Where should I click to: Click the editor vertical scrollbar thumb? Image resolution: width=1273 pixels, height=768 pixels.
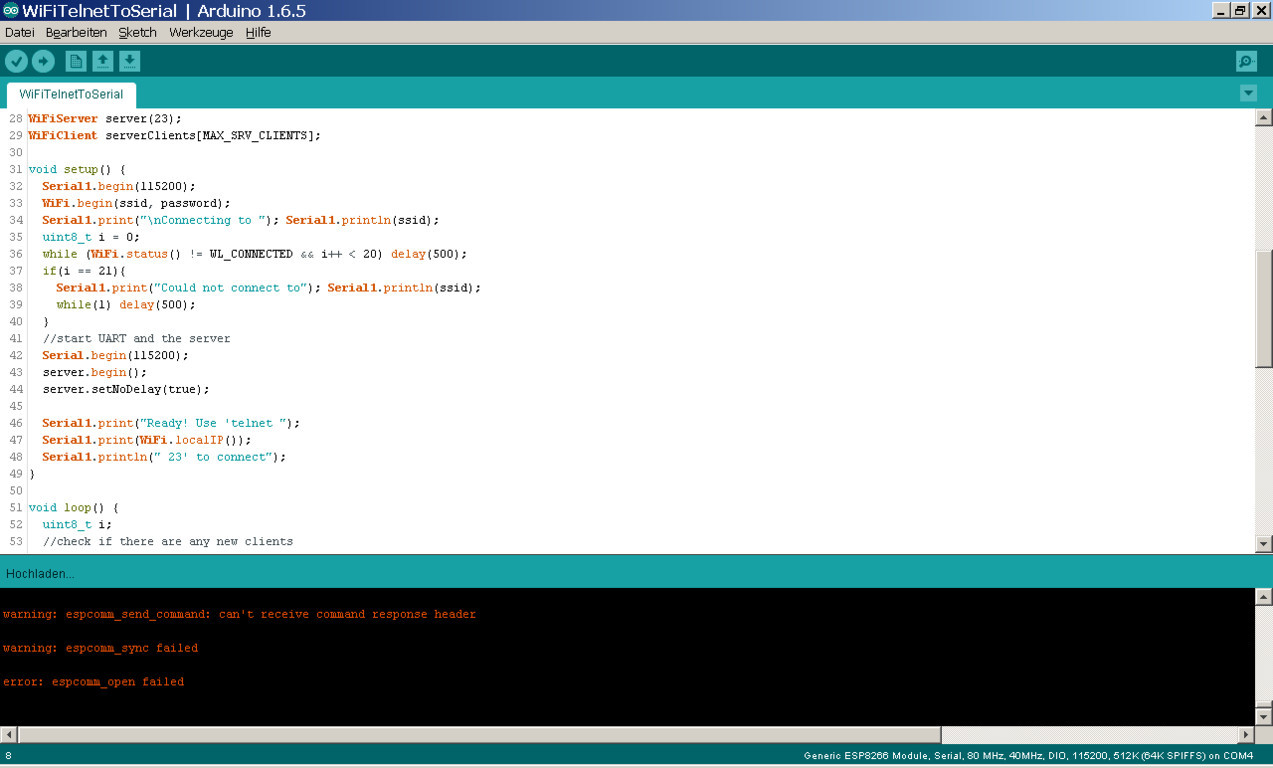click(1263, 309)
